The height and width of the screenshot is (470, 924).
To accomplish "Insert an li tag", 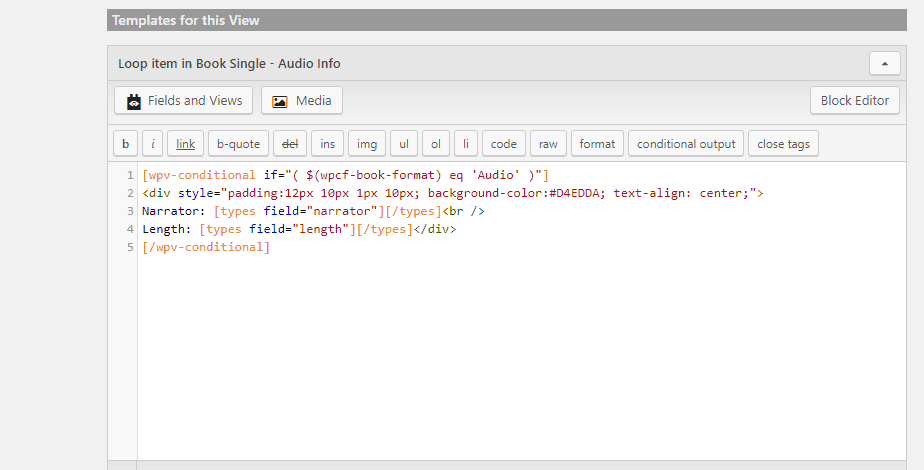I will pos(466,144).
